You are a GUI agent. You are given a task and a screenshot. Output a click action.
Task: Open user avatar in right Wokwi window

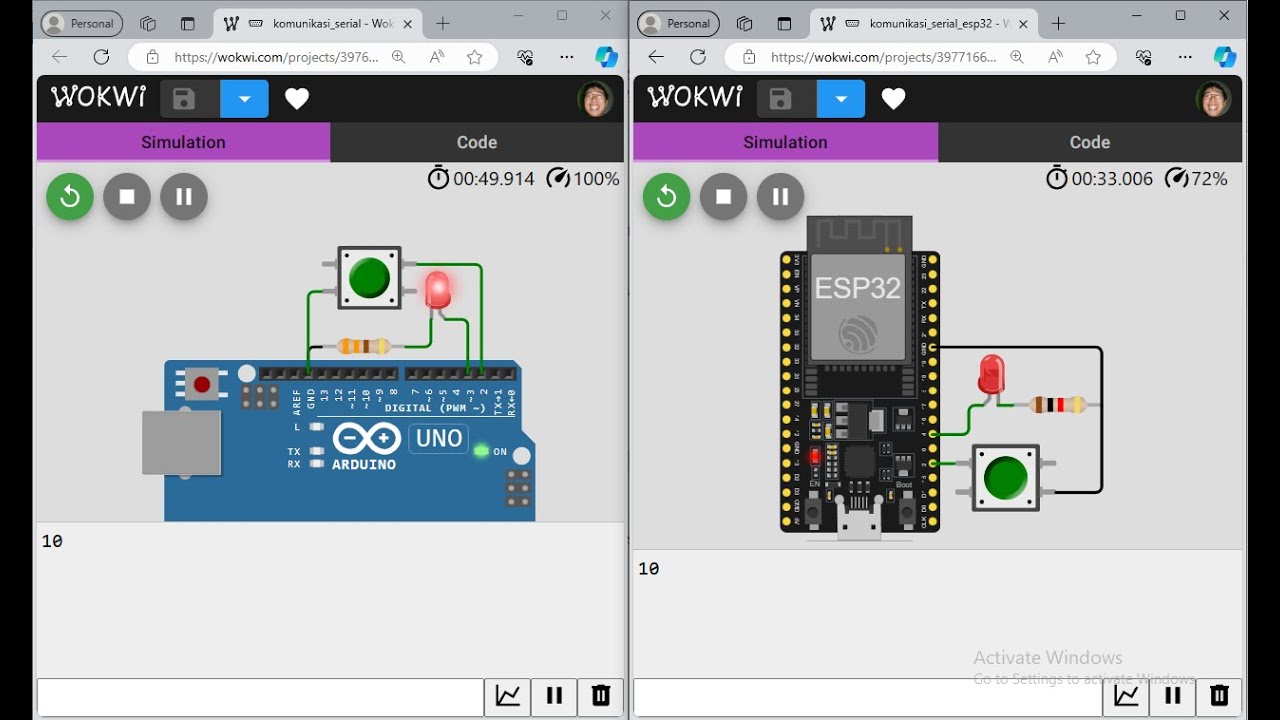1213,99
